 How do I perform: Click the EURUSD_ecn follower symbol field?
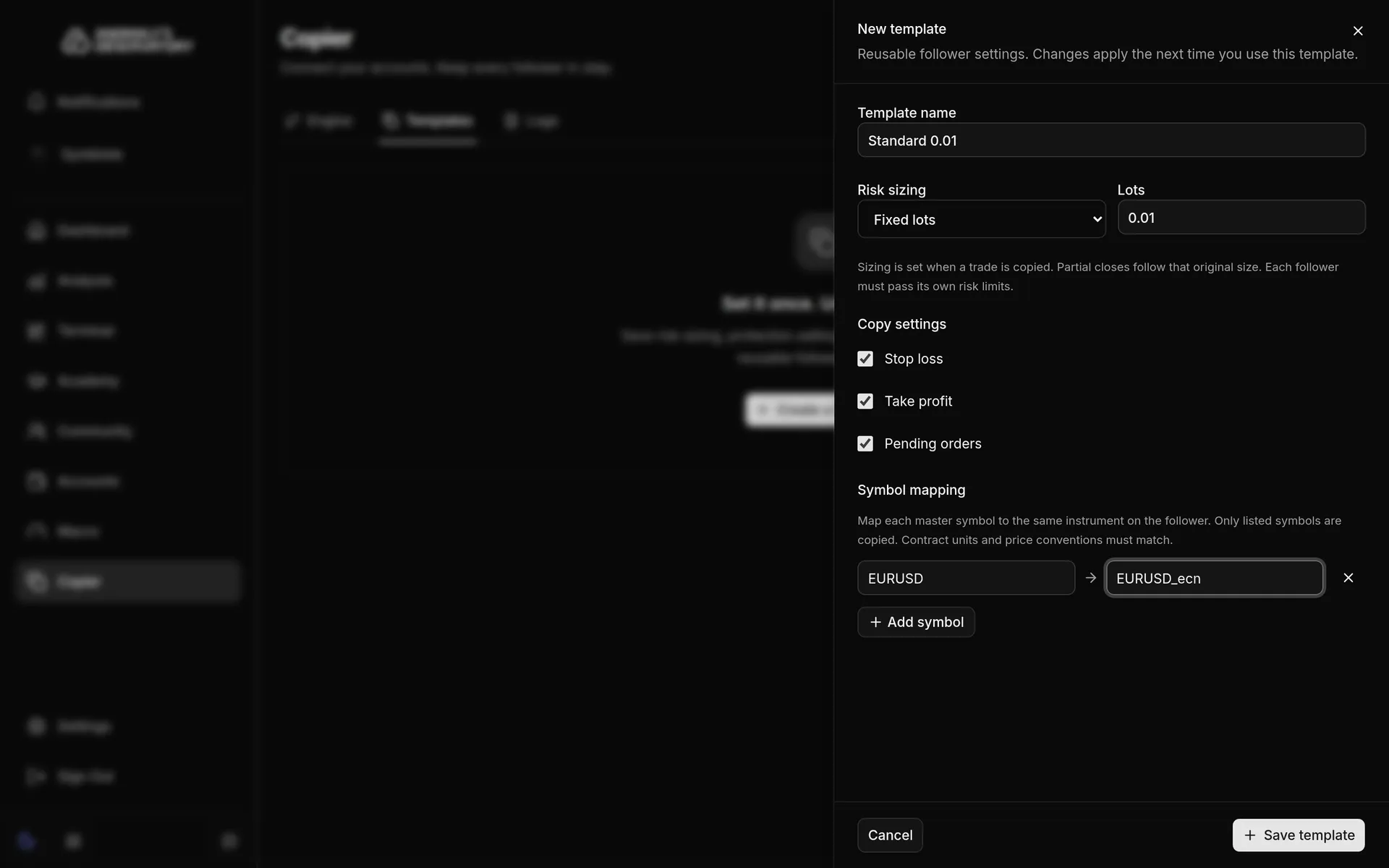[x=1215, y=578]
